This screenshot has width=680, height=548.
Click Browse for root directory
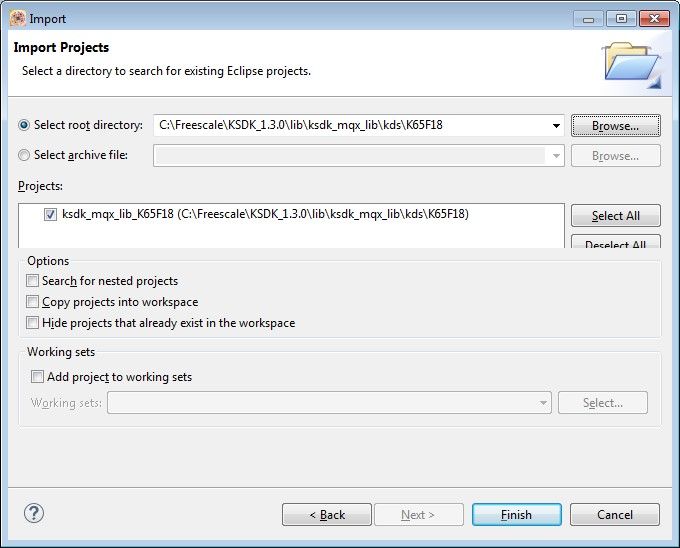(x=615, y=126)
